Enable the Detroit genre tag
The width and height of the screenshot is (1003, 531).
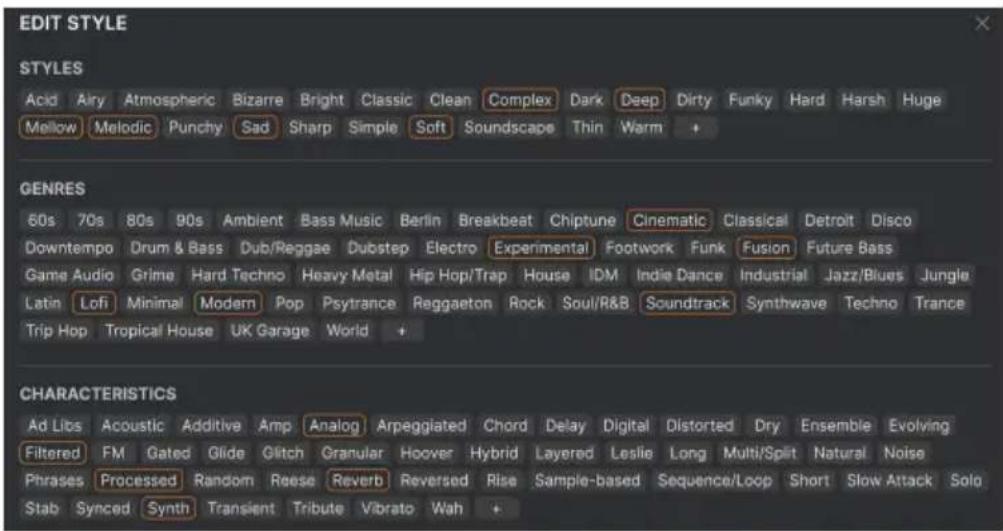pos(829,221)
